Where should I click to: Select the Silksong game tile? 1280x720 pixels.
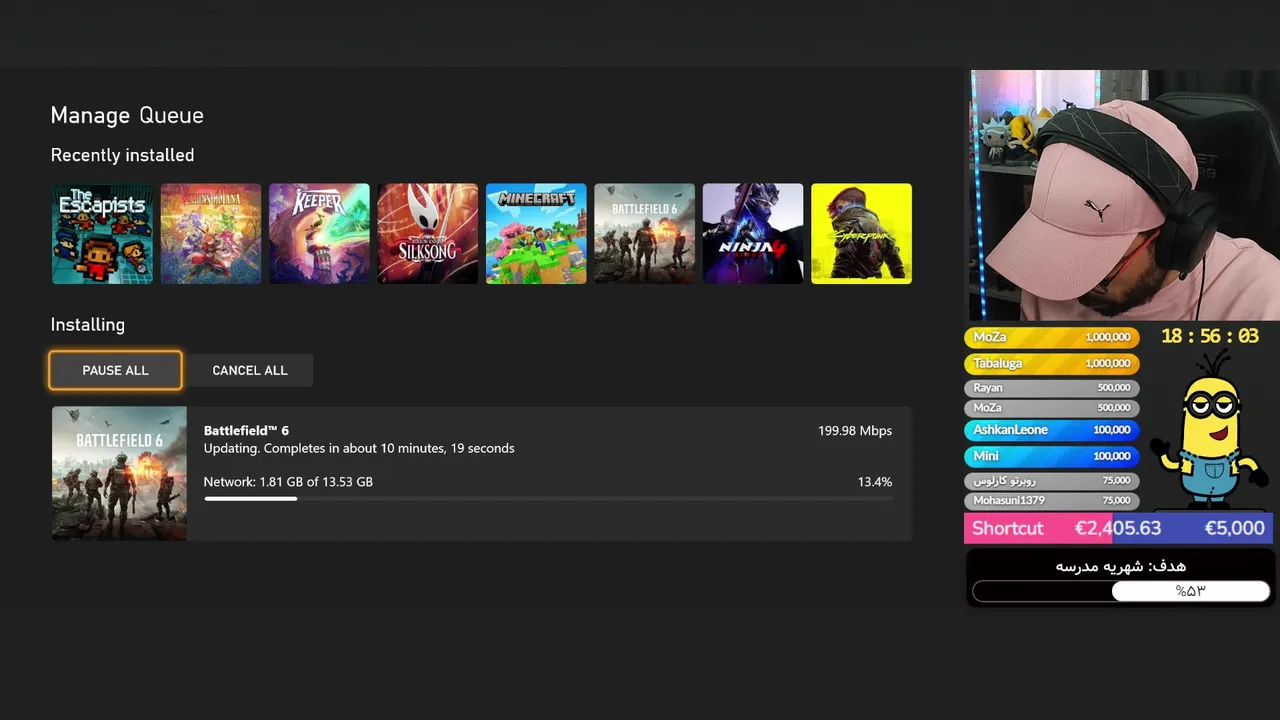coord(428,233)
